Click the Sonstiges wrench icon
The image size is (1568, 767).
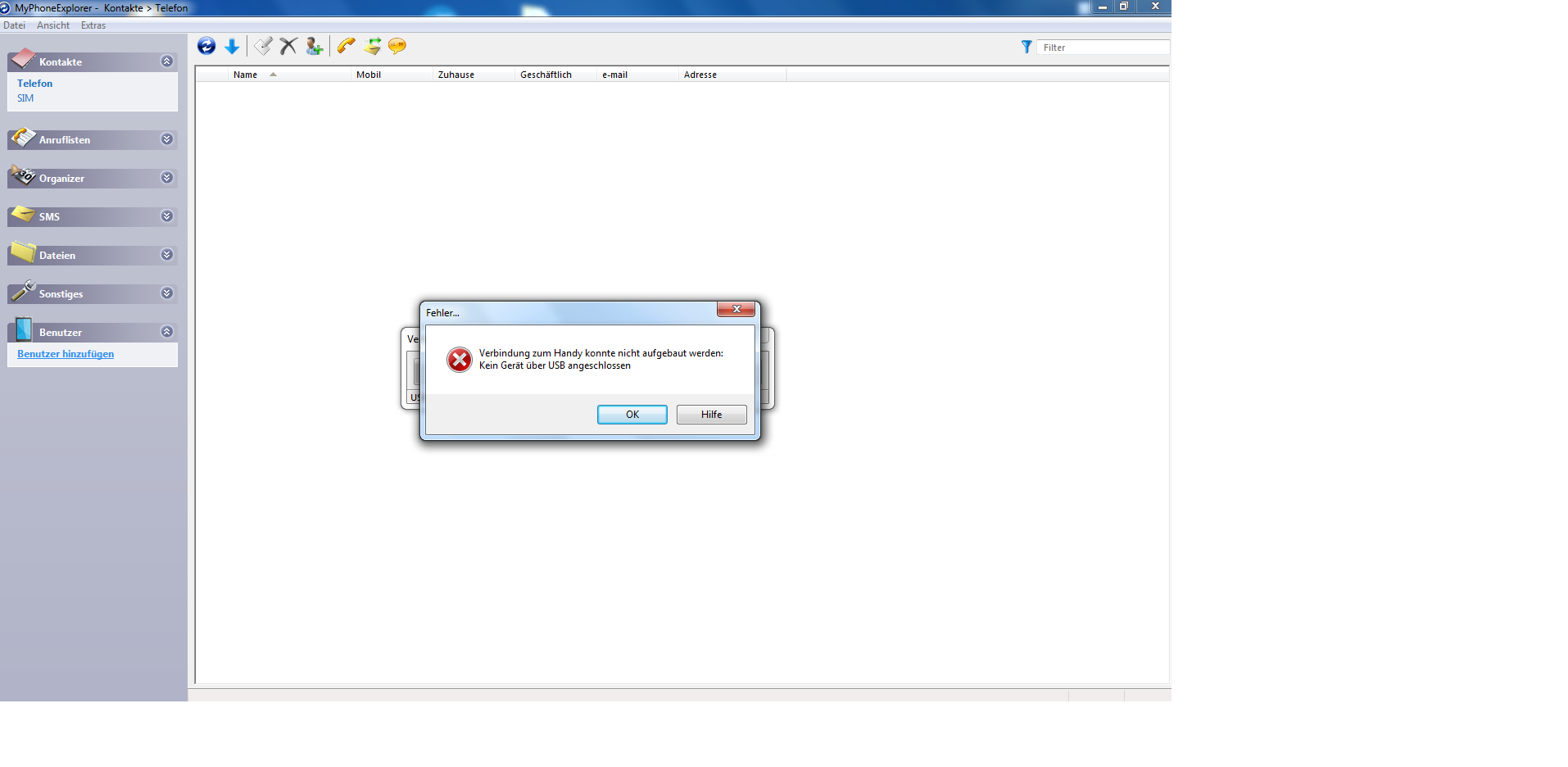[23, 291]
